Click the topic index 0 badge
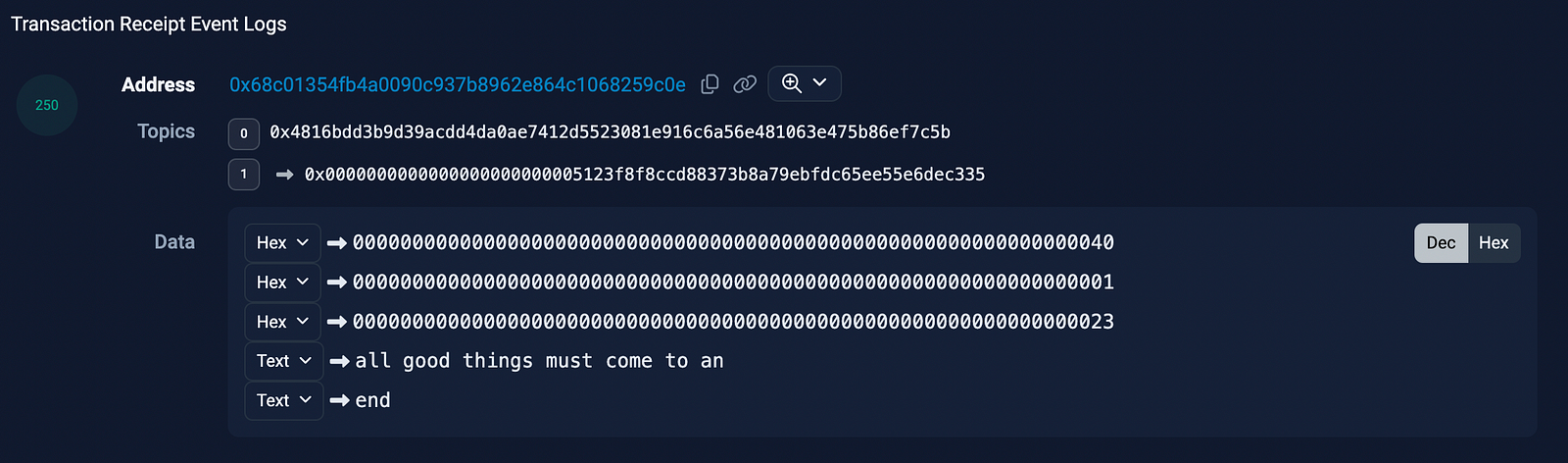 244,133
